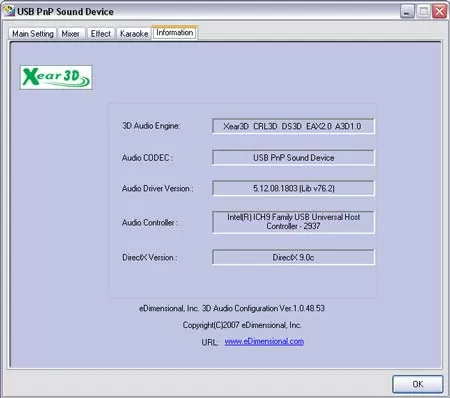Confirm with the OK button
This screenshot has height=398, width=450.
click(418, 384)
